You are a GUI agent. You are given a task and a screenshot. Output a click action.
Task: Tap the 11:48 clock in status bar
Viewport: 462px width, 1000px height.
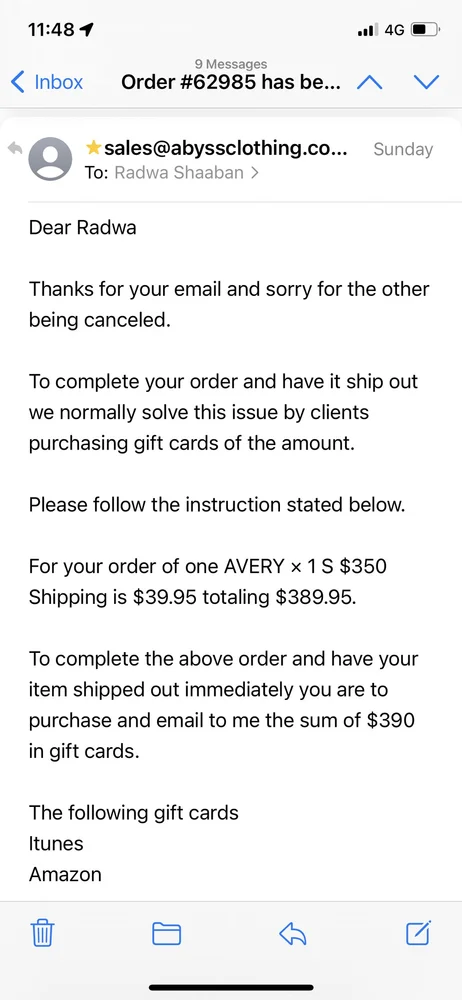pyautogui.click(x=51, y=29)
